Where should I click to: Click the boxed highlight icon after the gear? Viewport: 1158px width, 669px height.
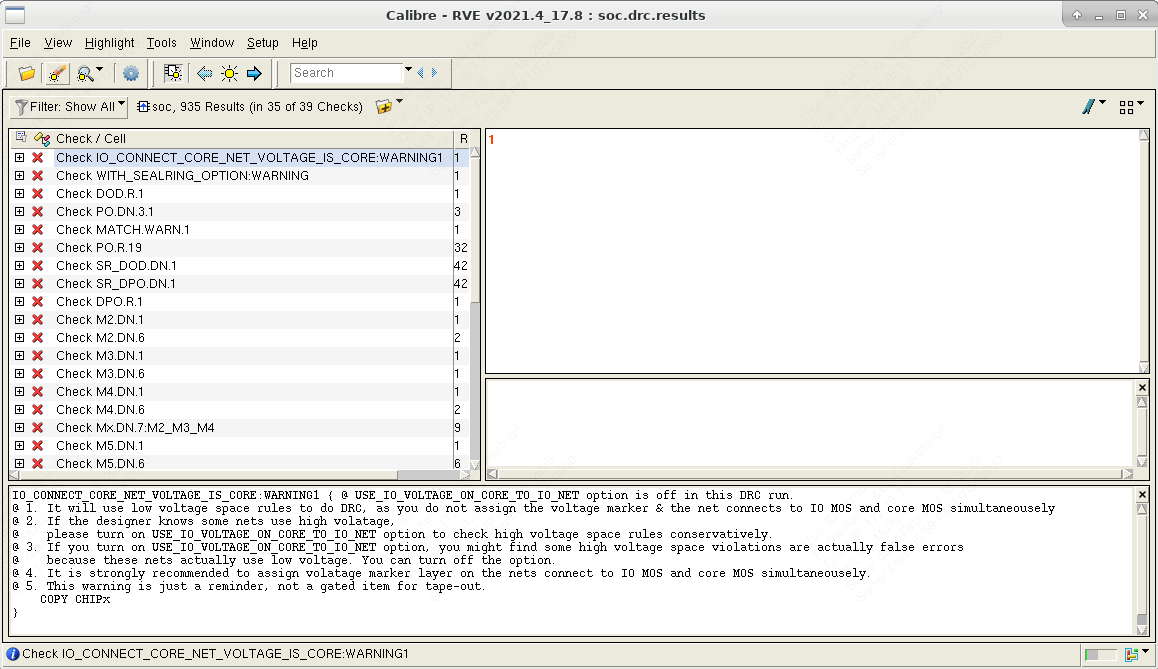(173, 73)
